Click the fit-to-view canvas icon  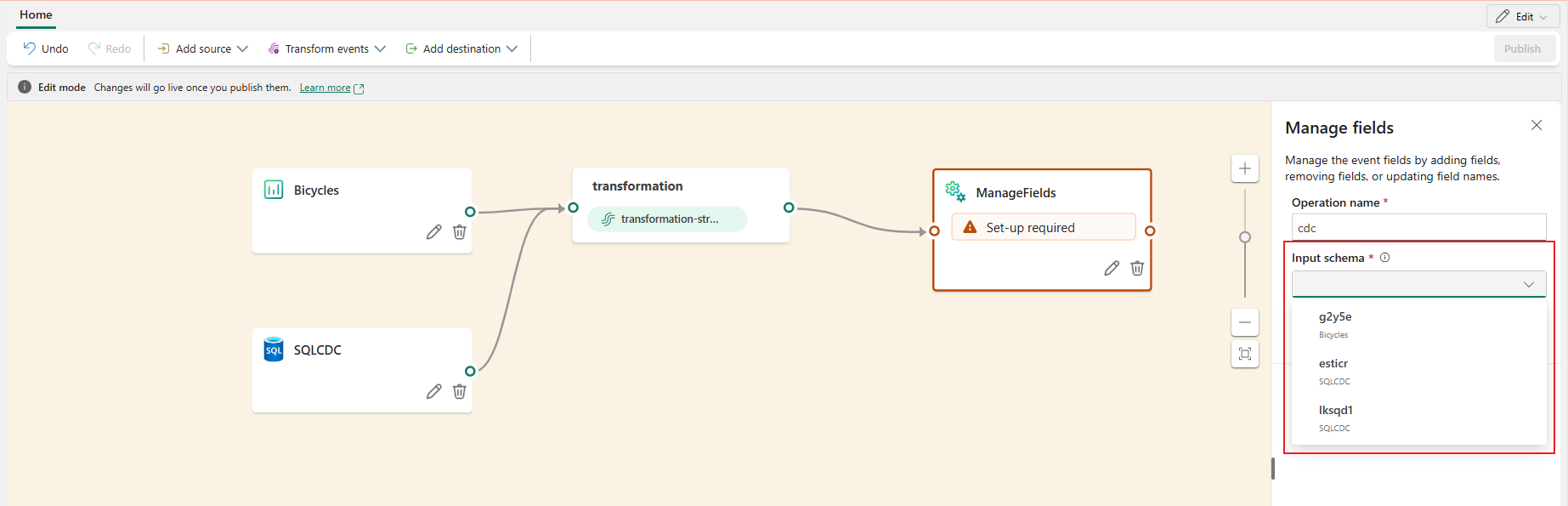(1244, 354)
